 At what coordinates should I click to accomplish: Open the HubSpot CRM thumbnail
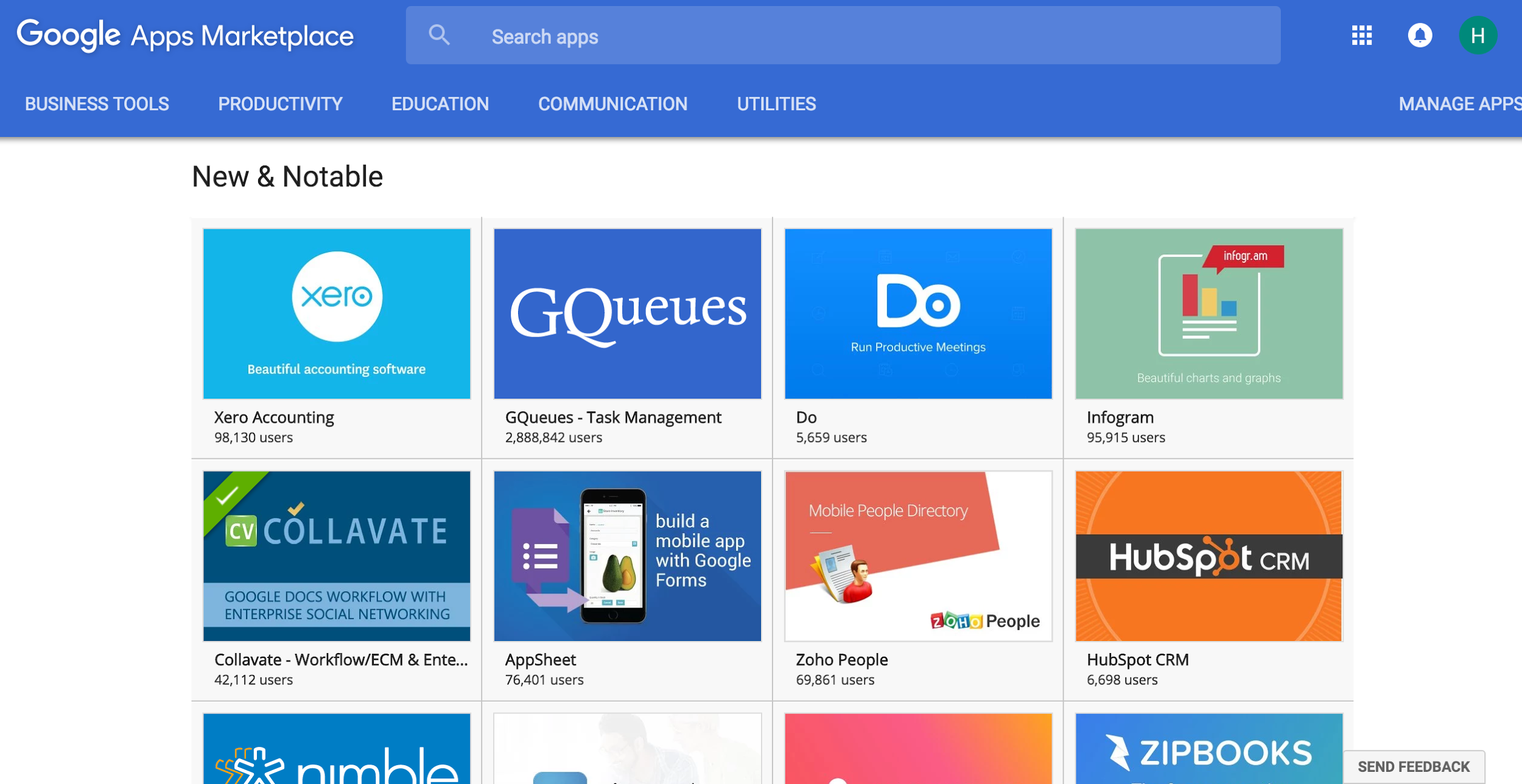point(1209,556)
